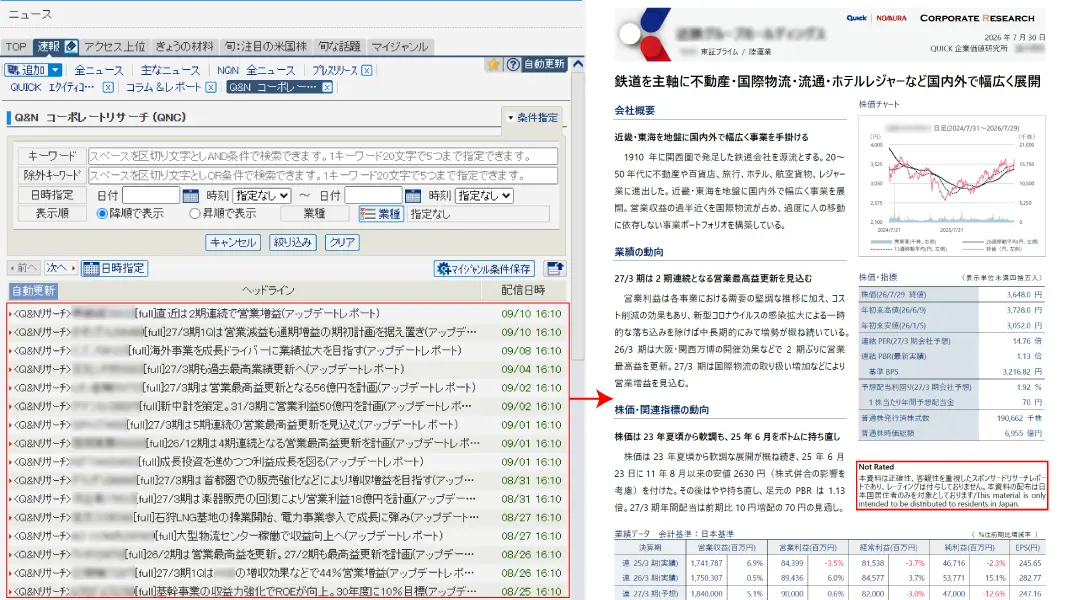
Task: Open the きょうの材料 tab
Action: (x=185, y=46)
